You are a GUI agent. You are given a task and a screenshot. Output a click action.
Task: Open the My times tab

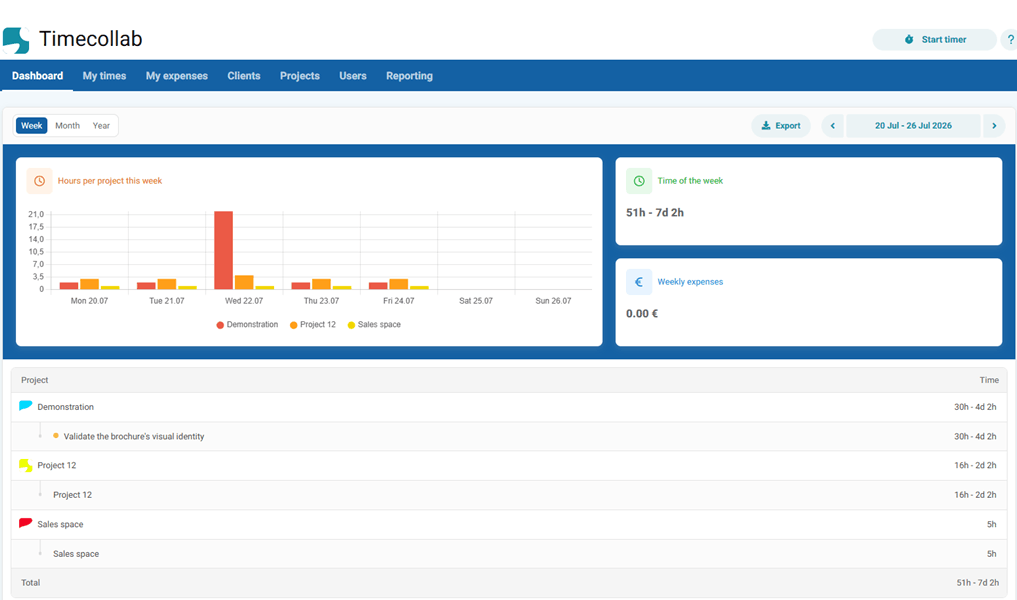[104, 76]
